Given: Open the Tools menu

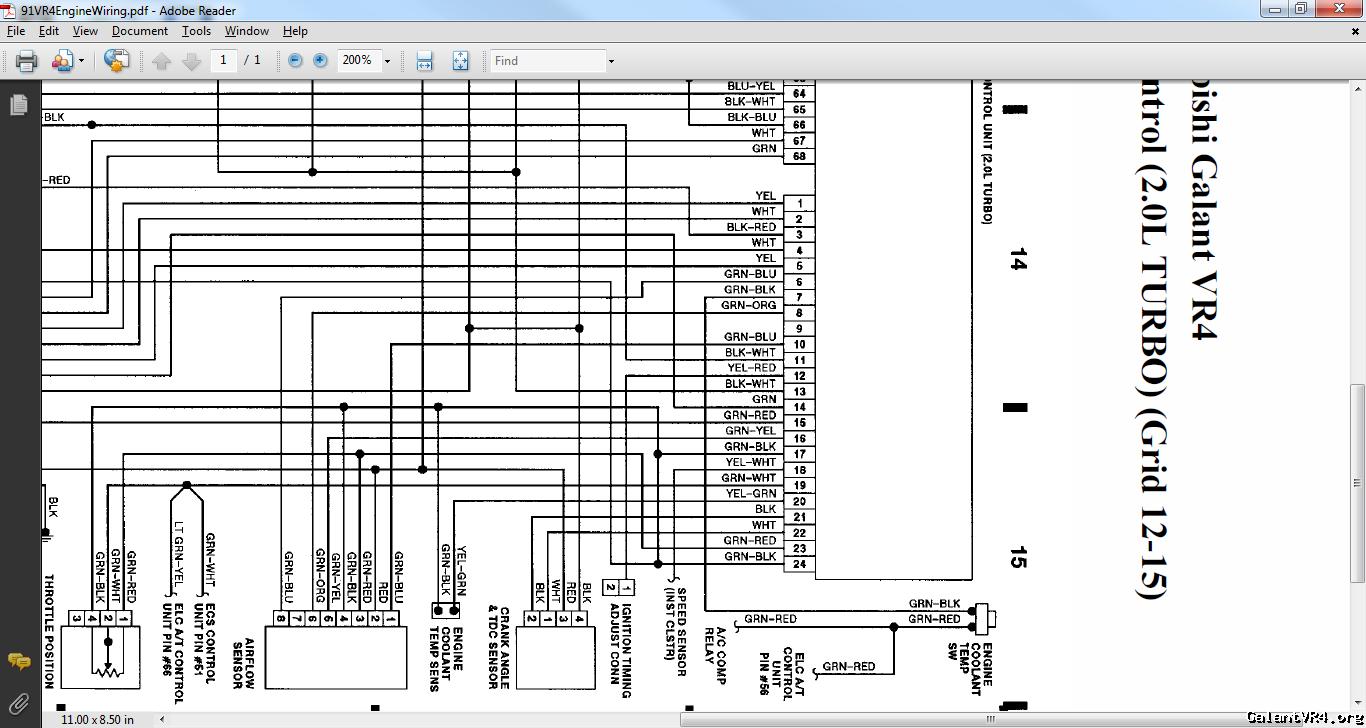Looking at the screenshot, I should click(196, 31).
